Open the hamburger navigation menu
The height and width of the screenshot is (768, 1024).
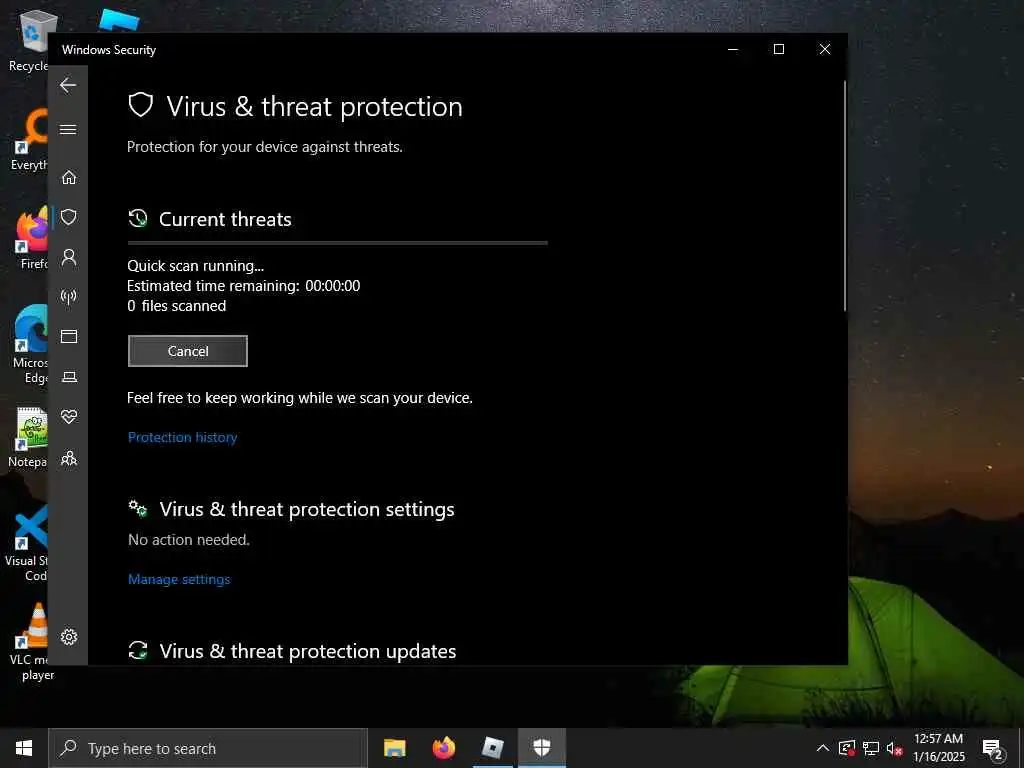[68, 129]
